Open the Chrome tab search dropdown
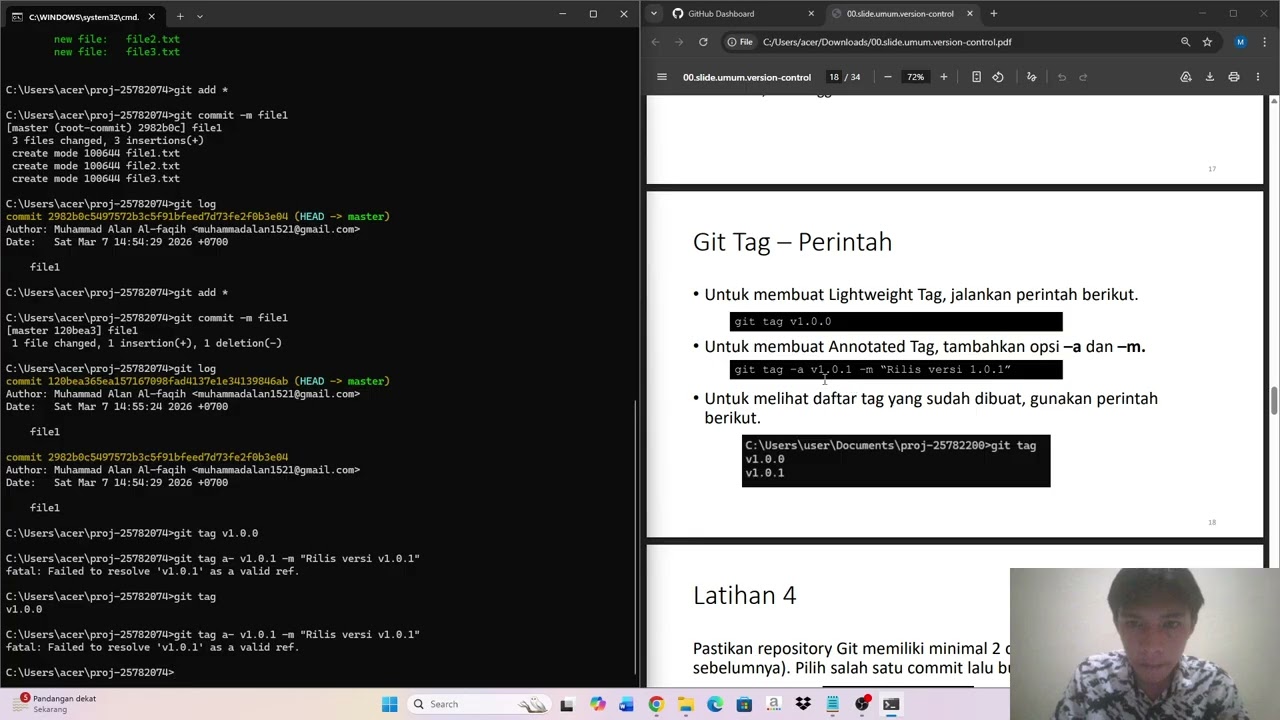 tap(654, 14)
